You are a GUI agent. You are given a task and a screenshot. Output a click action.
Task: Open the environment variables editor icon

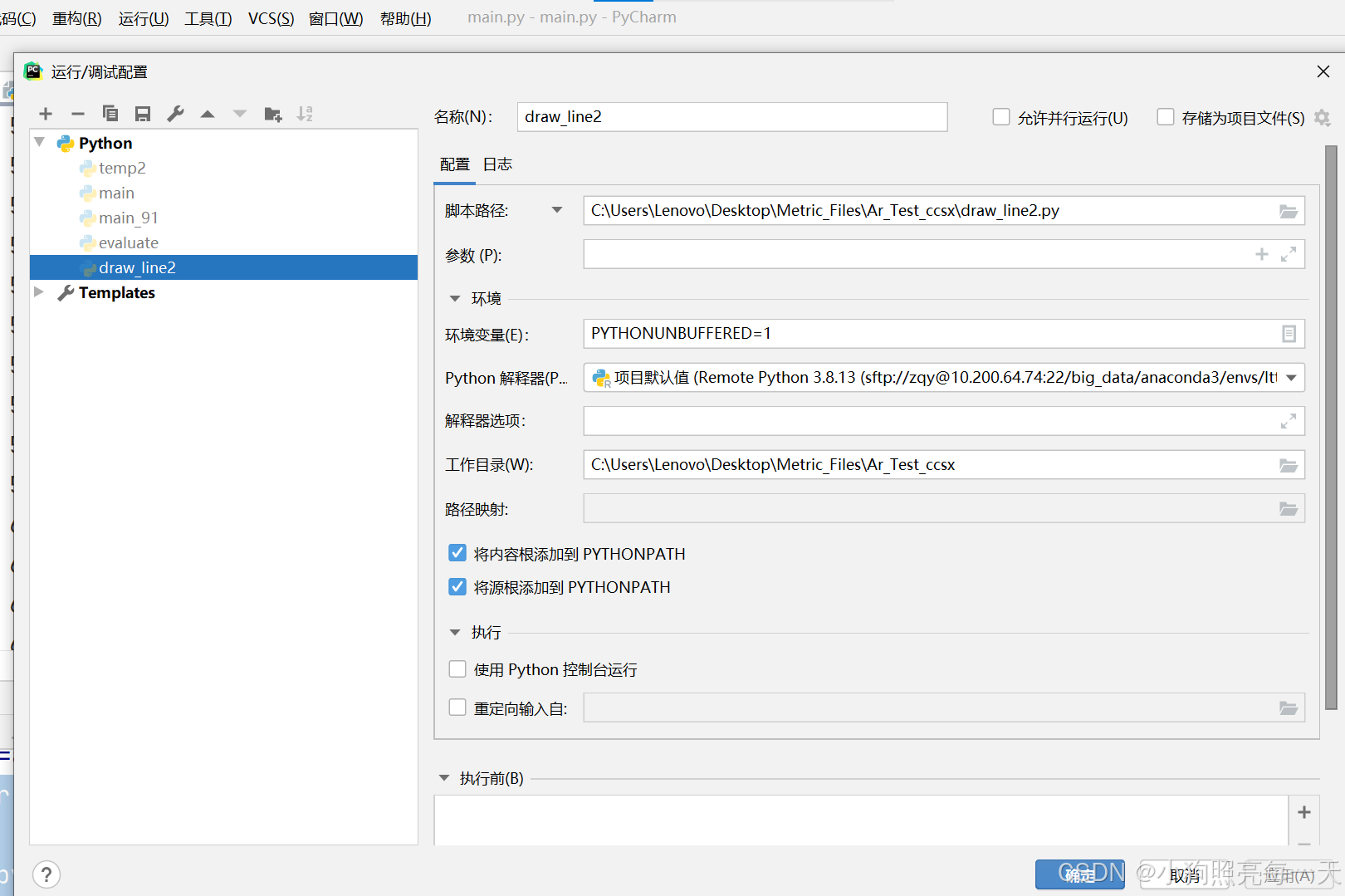coord(1288,334)
